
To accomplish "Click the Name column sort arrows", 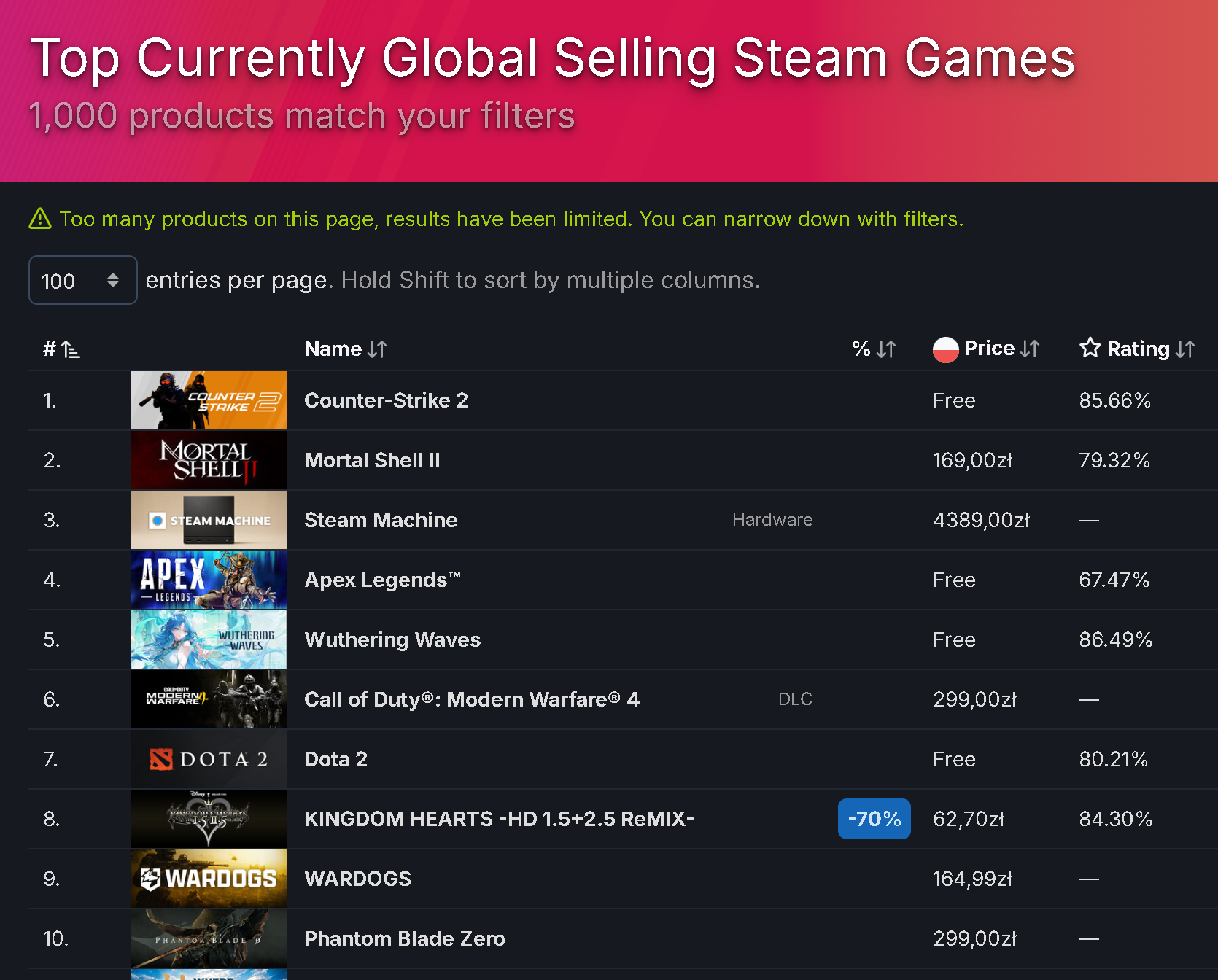I will [x=377, y=349].
